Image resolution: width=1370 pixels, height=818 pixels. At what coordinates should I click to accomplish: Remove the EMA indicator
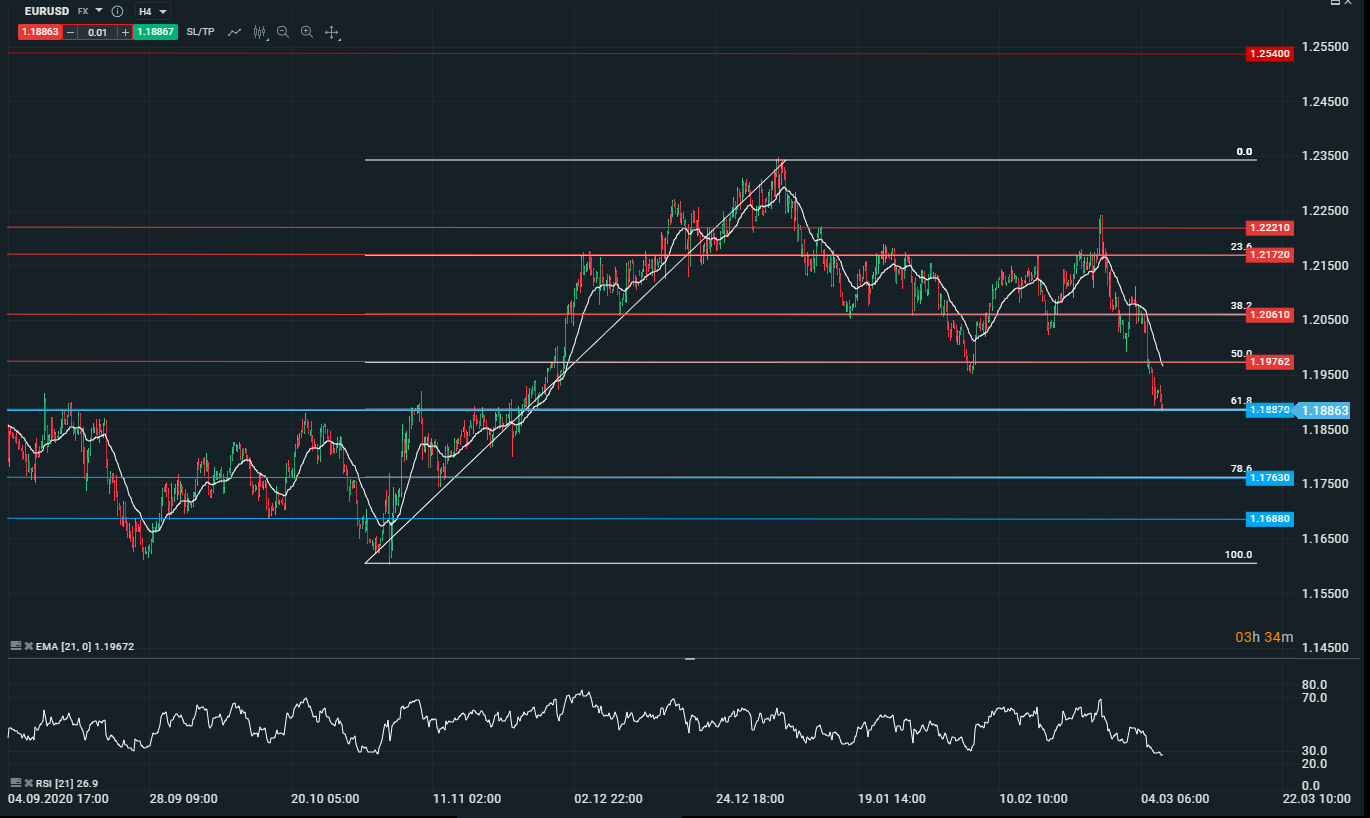(x=28, y=647)
